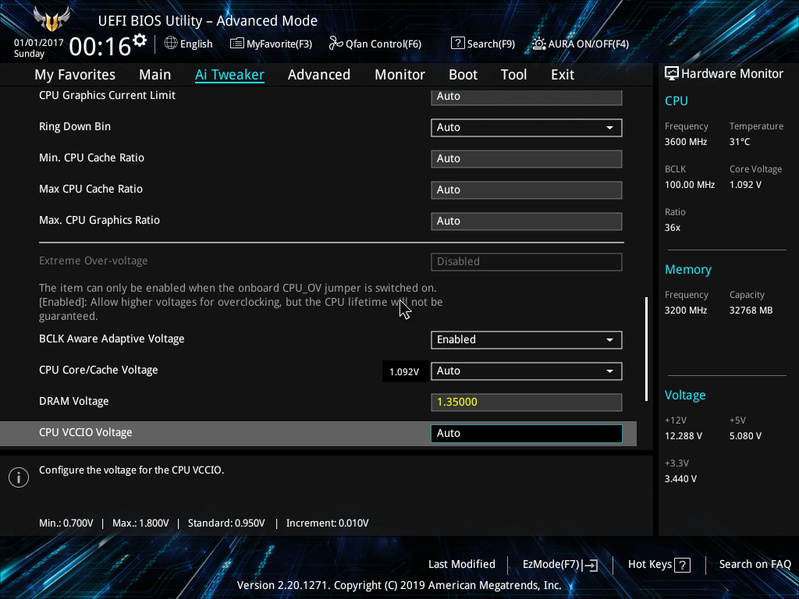This screenshot has height=599, width=799.
Task: Click the Search(F9) question mark icon
Action: 458,43
